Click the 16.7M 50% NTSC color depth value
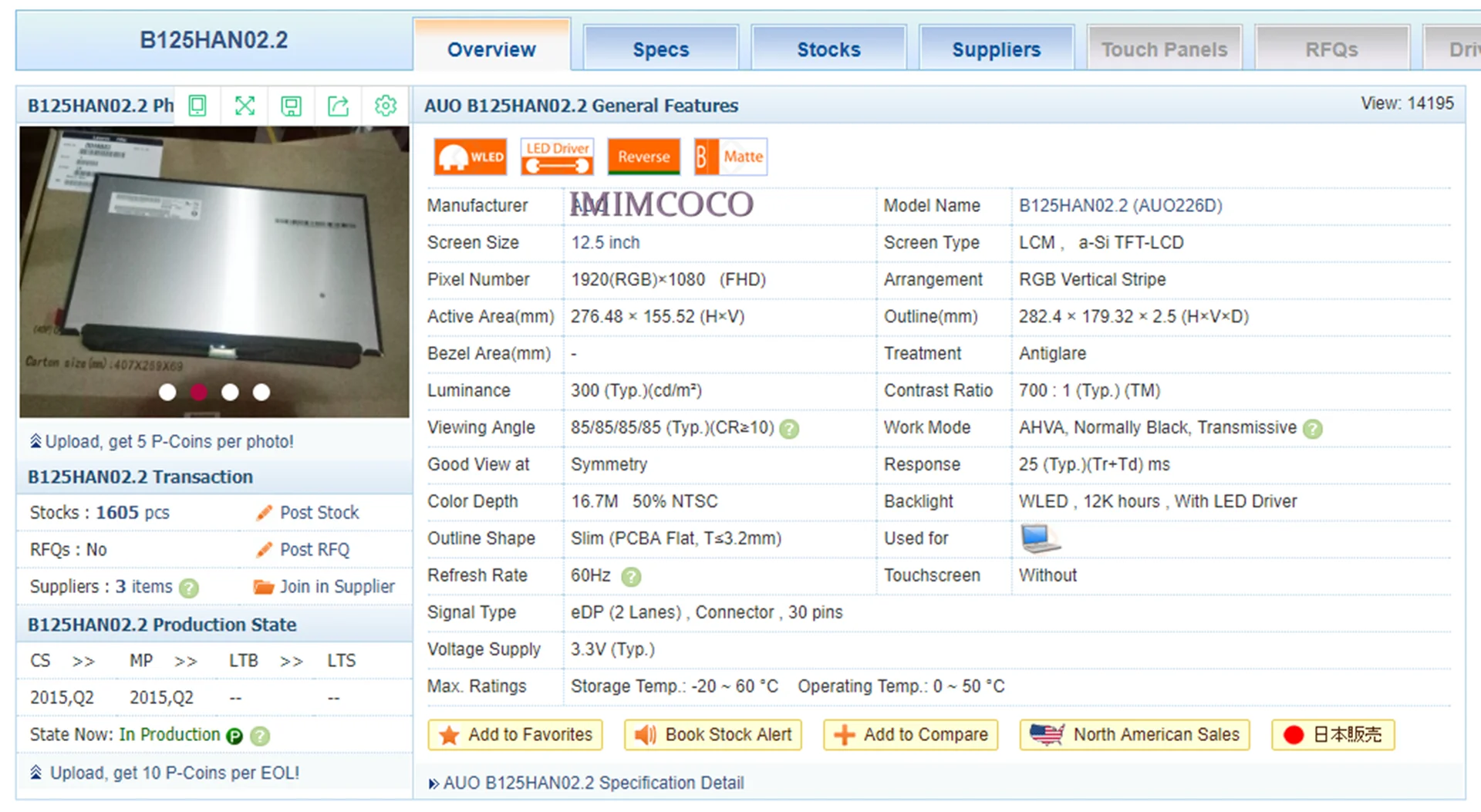The width and height of the screenshot is (1481, 812). (644, 502)
